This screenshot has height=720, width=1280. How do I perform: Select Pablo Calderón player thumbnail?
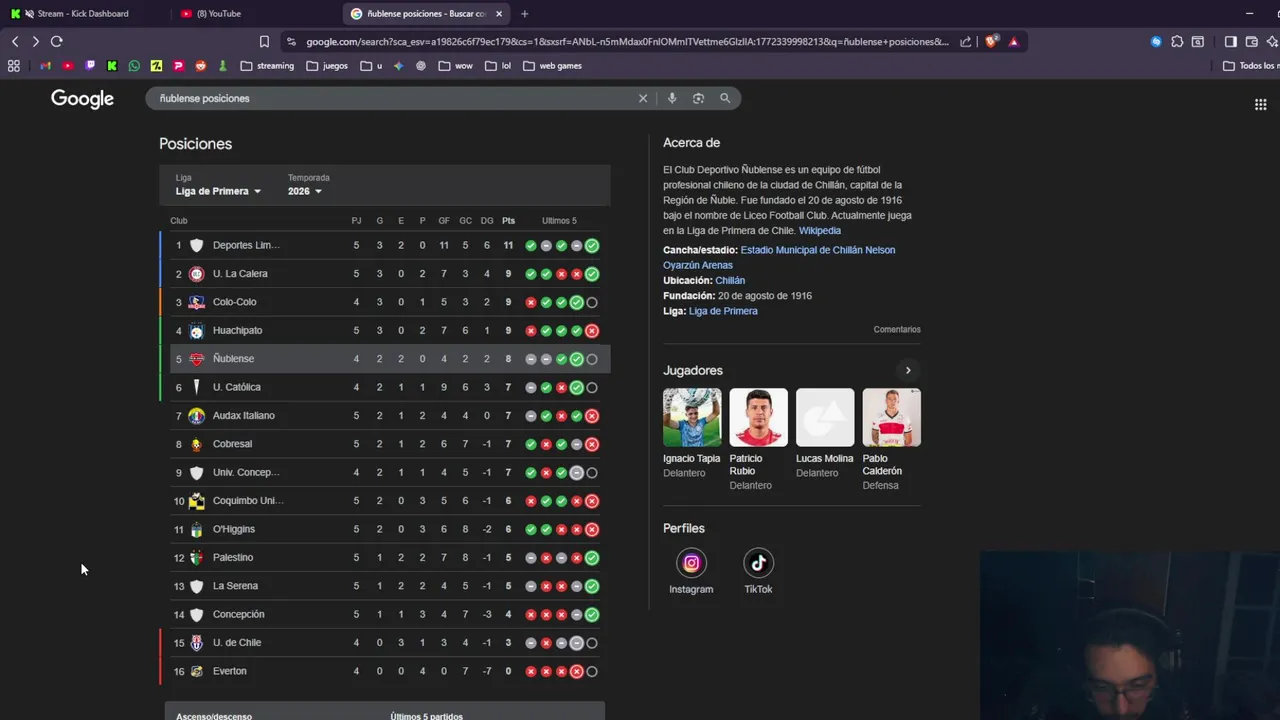[x=891, y=417]
